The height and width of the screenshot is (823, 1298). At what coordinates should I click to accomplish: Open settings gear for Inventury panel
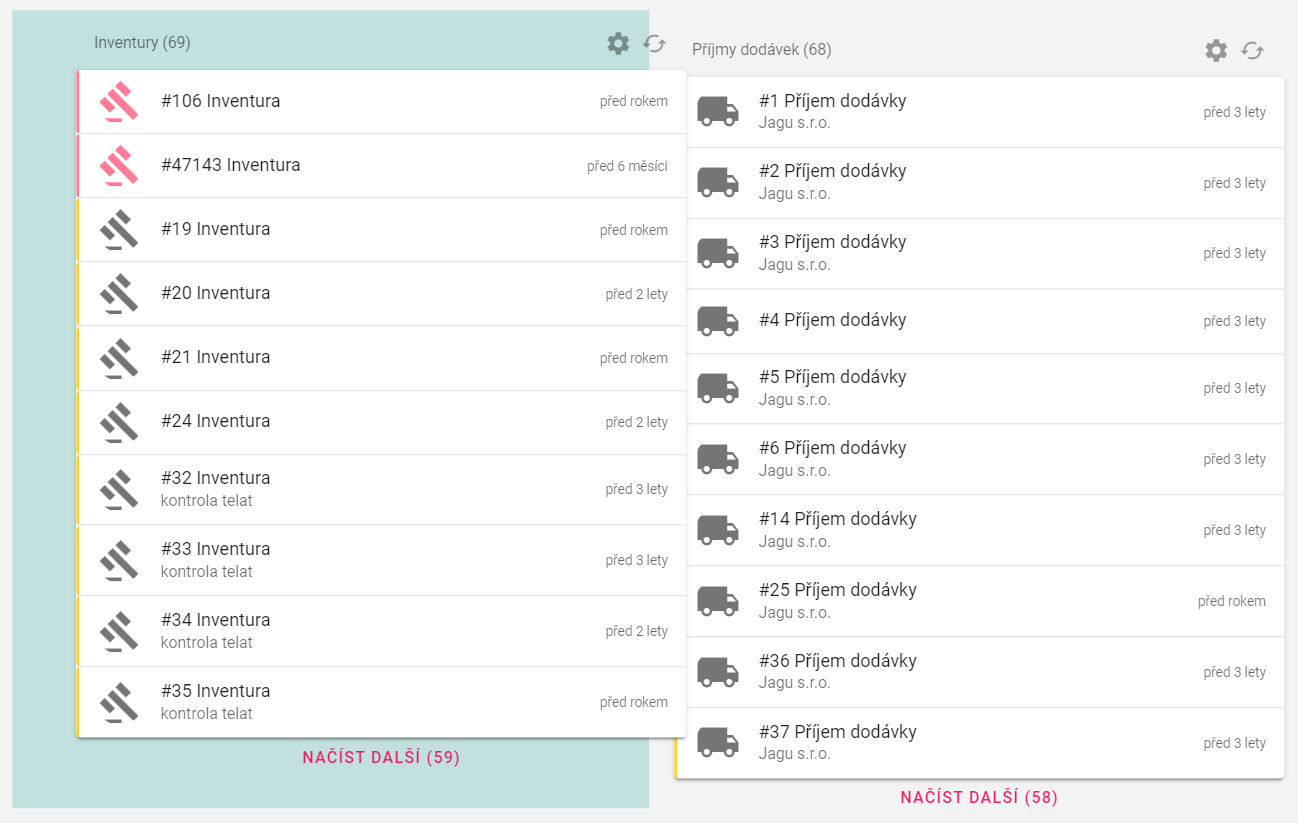click(x=618, y=43)
